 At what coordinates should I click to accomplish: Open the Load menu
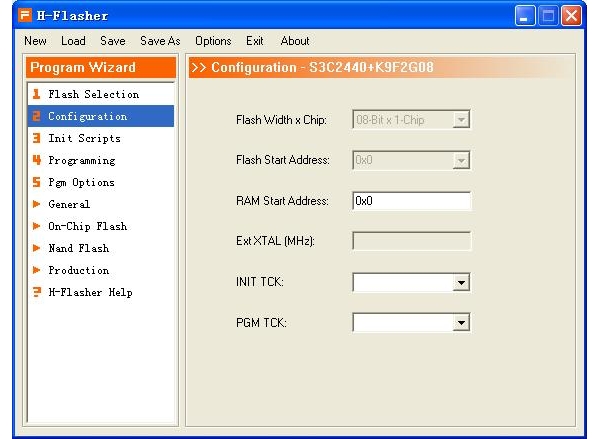coord(73,41)
